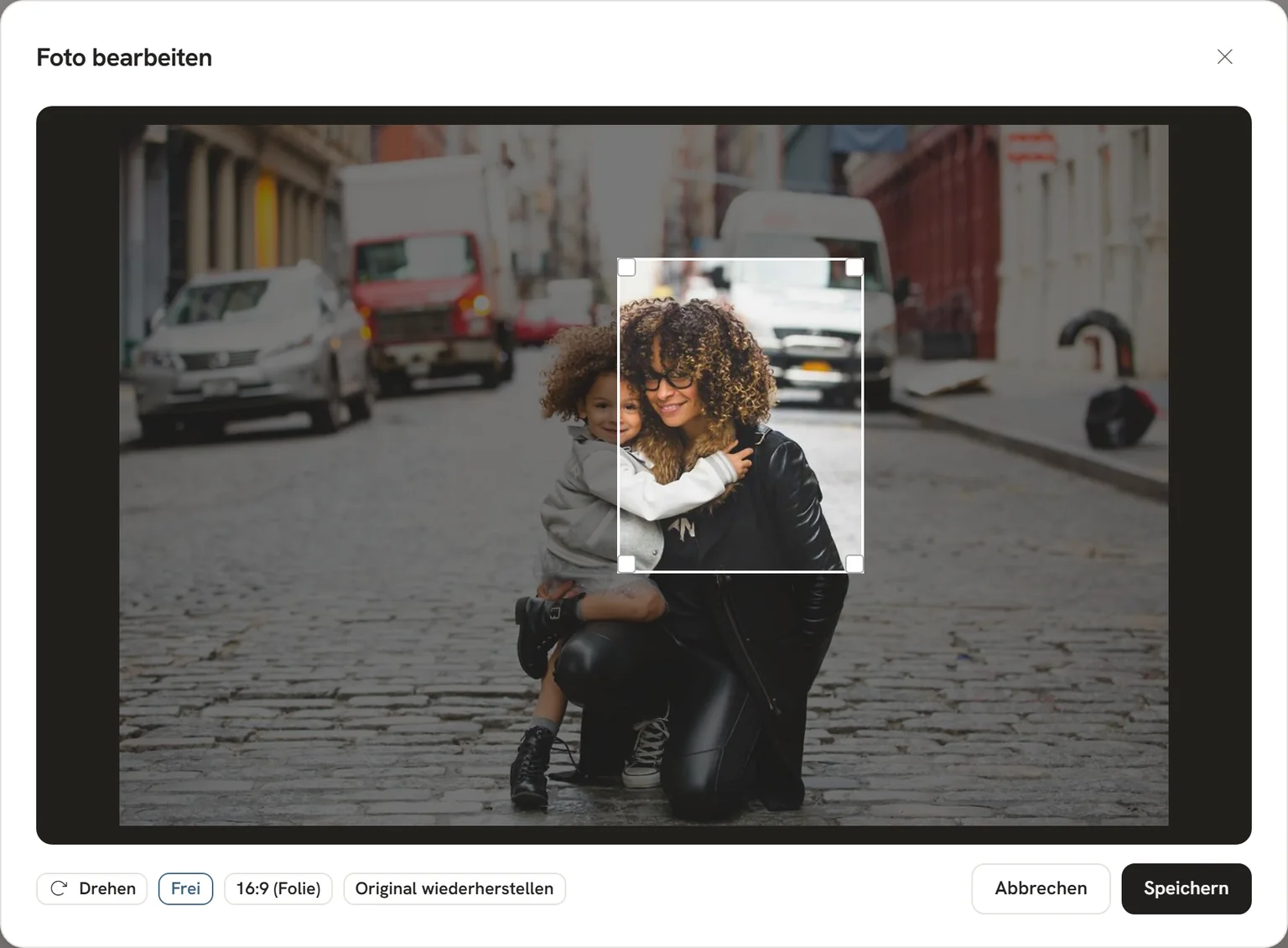Select the Frei crop mode
This screenshot has height=948, width=1288.
click(x=185, y=888)
